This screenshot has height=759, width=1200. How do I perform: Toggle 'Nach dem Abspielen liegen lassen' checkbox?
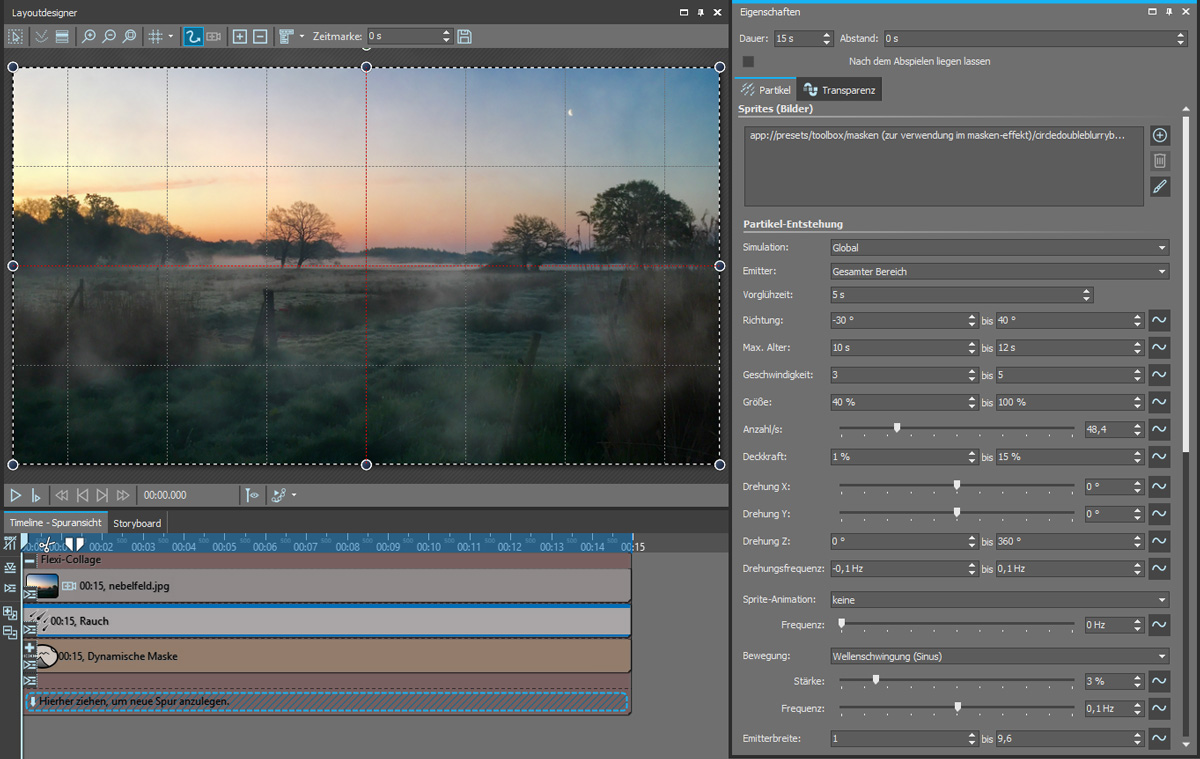point(748,62)
